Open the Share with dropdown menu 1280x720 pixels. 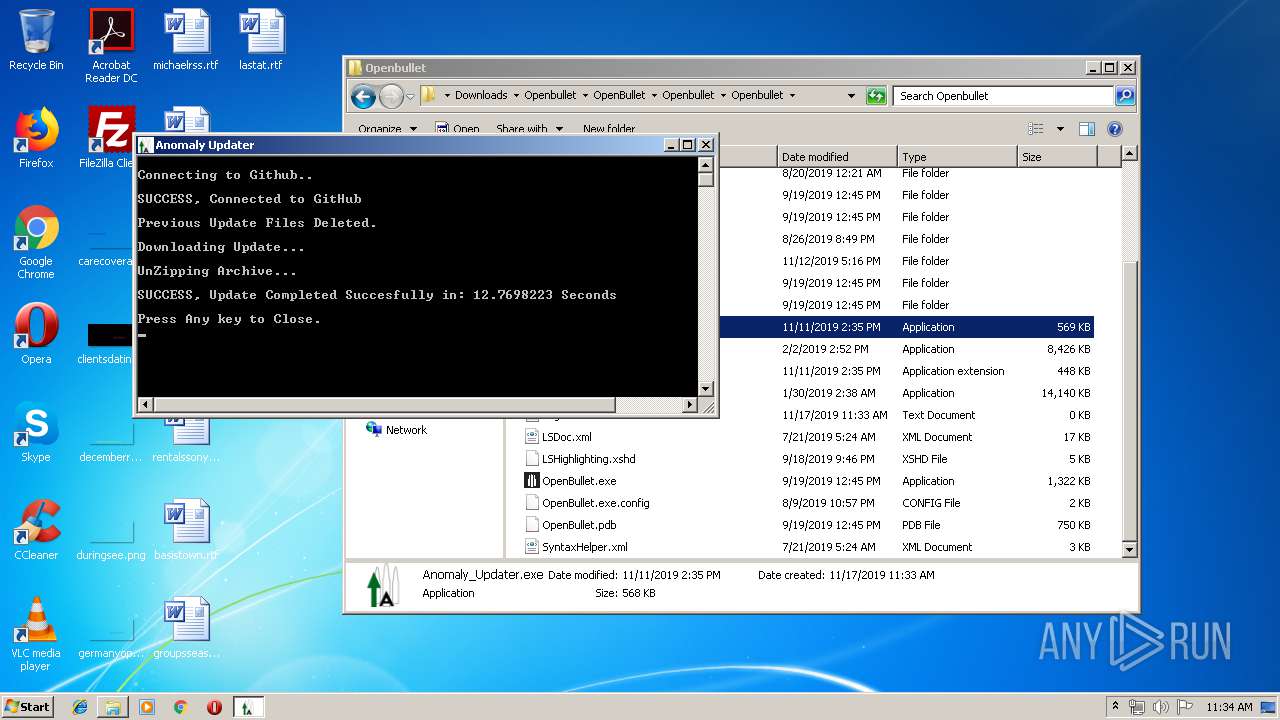(530, 129)
